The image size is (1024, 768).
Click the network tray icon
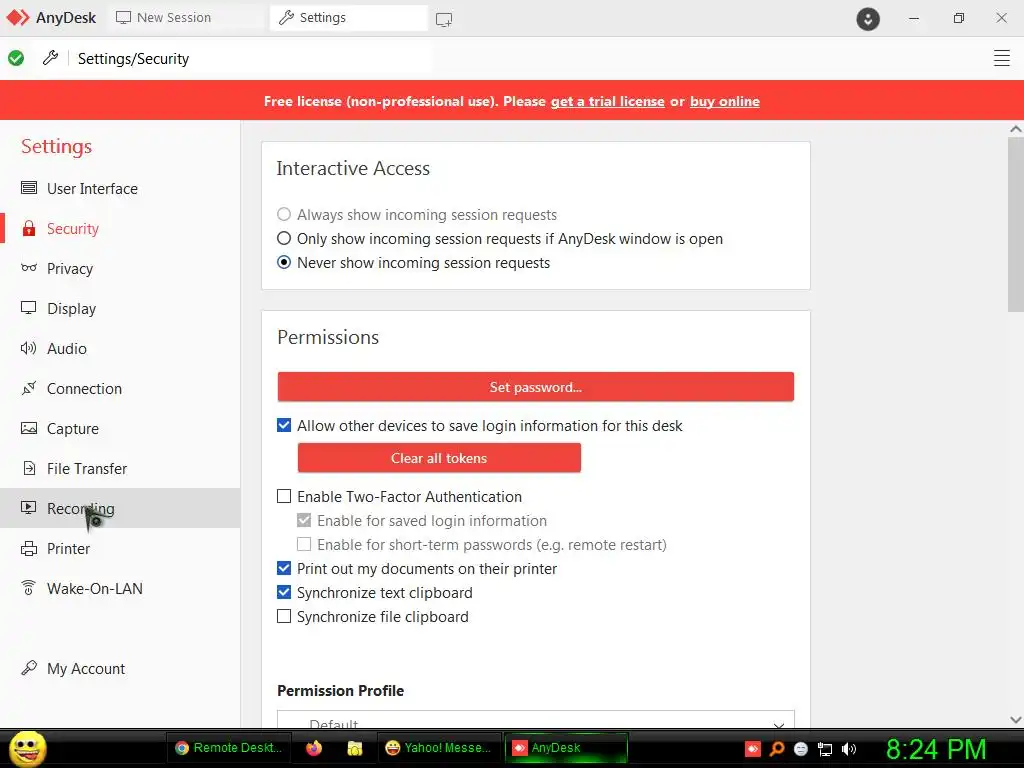(x=825, y=750)
